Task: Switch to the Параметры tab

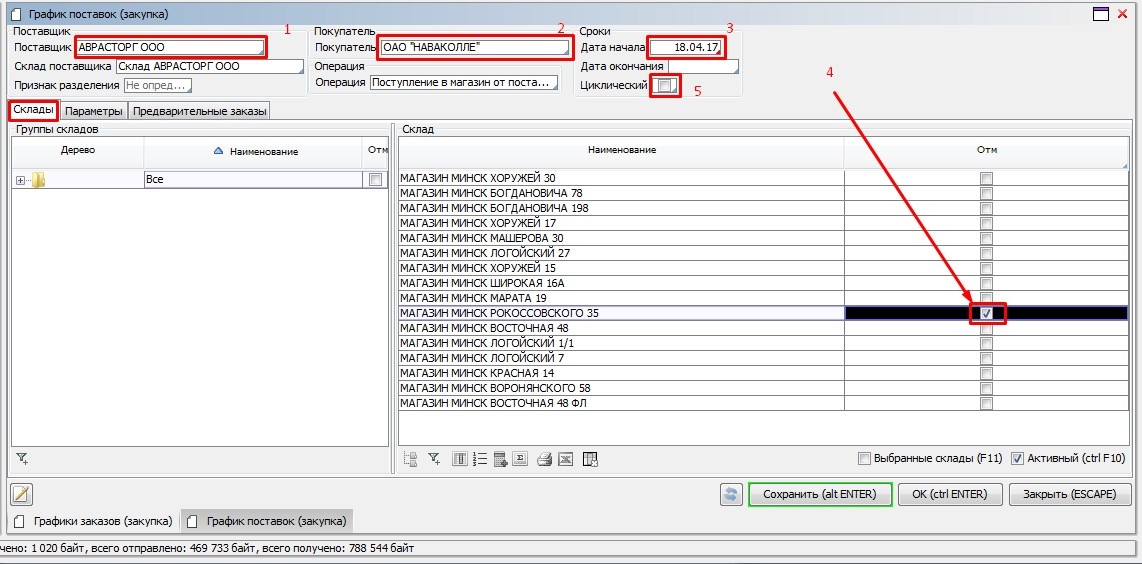Action: [x=94, y=111]
